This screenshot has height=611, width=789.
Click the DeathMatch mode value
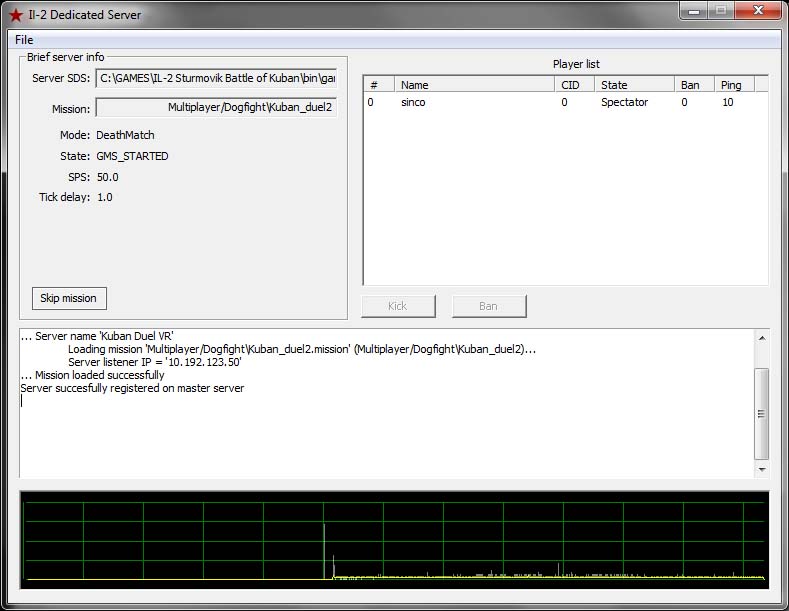click(x=125, y=135)
